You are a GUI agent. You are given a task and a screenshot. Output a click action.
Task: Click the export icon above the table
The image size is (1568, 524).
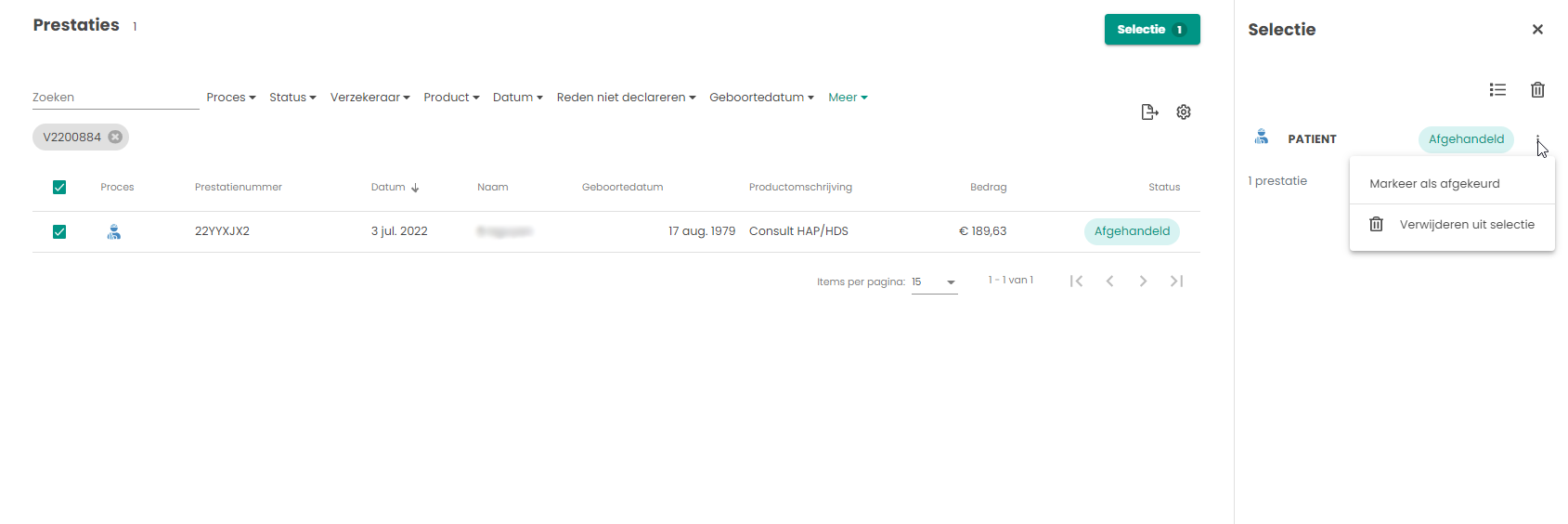[x=1149, y=112]
